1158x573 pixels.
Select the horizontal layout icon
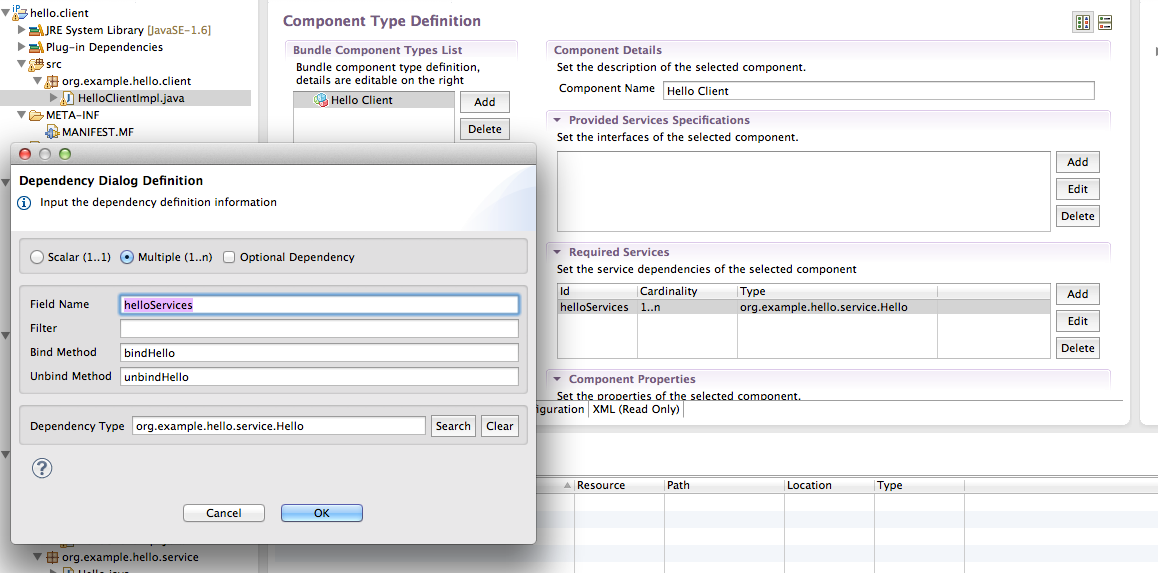(1083, 23)
